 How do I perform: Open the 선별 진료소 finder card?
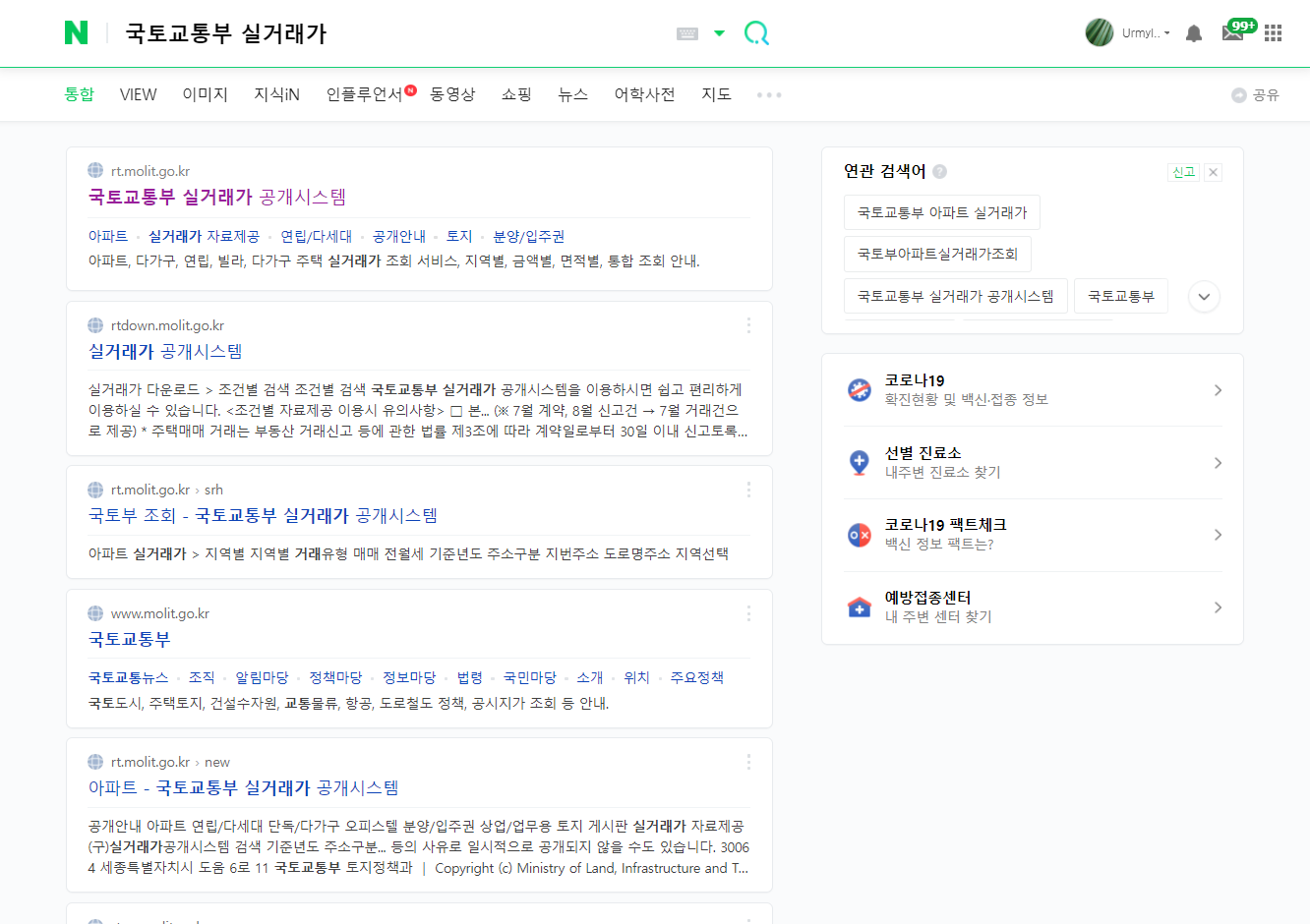click(x=1033, y=463)
